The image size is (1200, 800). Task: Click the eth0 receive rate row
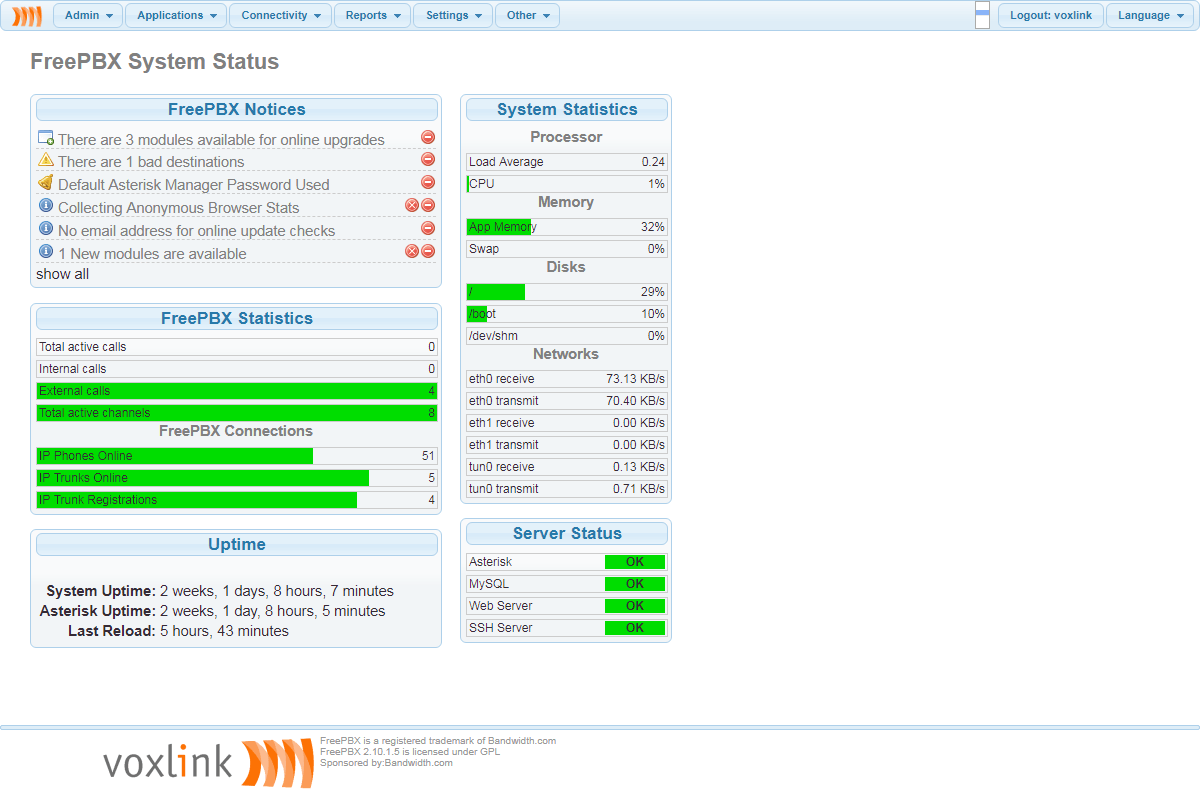click(567, 379)
